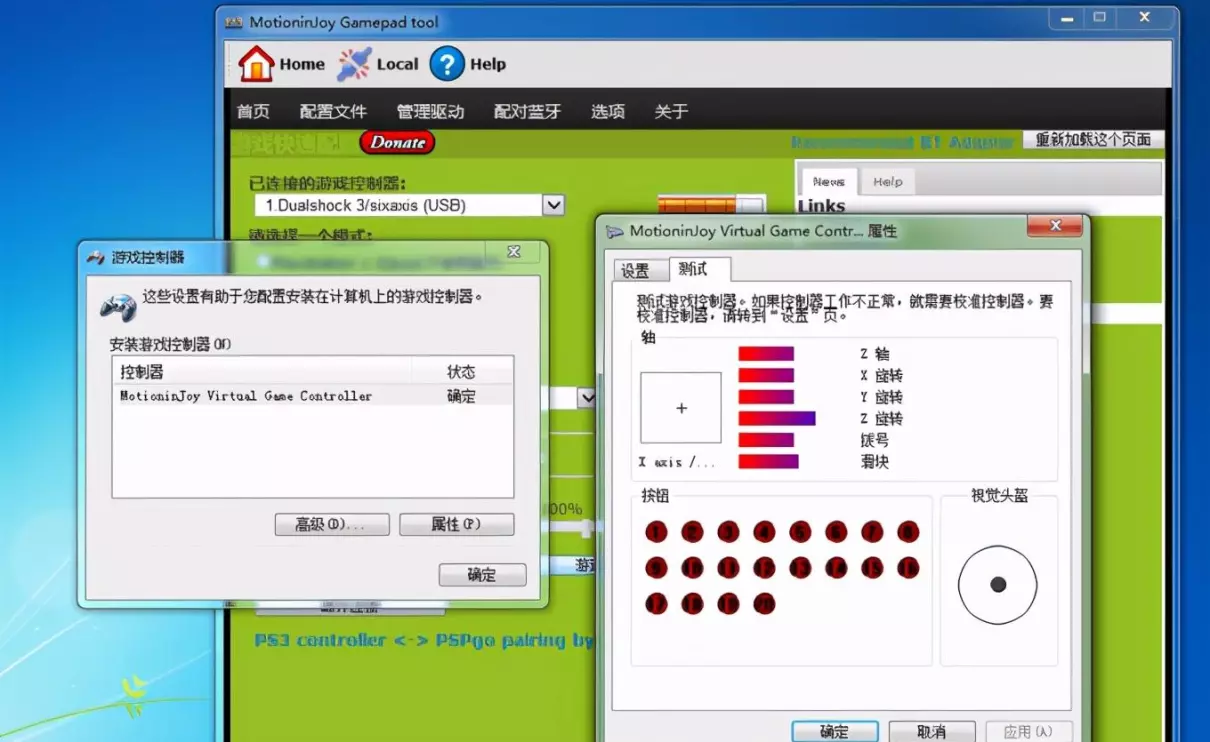
Task: Click button indicator 10
Action: click(692, 568)
